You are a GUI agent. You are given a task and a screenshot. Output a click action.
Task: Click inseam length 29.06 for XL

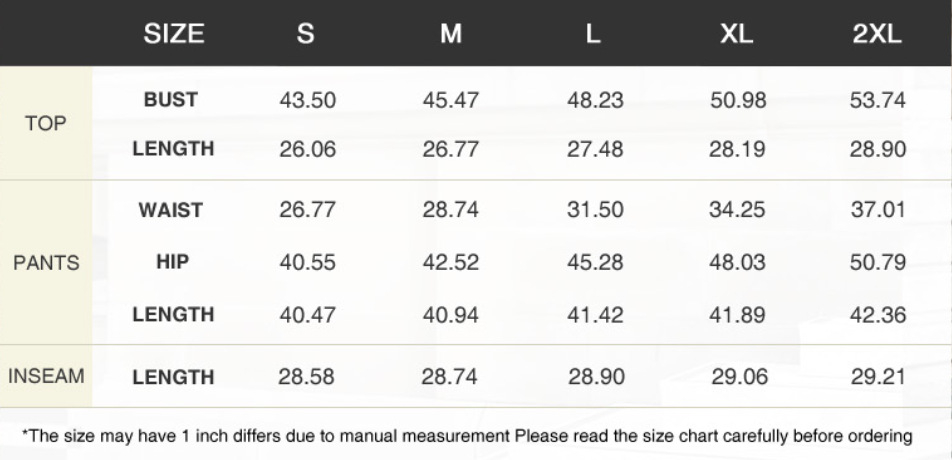[740, 377]
